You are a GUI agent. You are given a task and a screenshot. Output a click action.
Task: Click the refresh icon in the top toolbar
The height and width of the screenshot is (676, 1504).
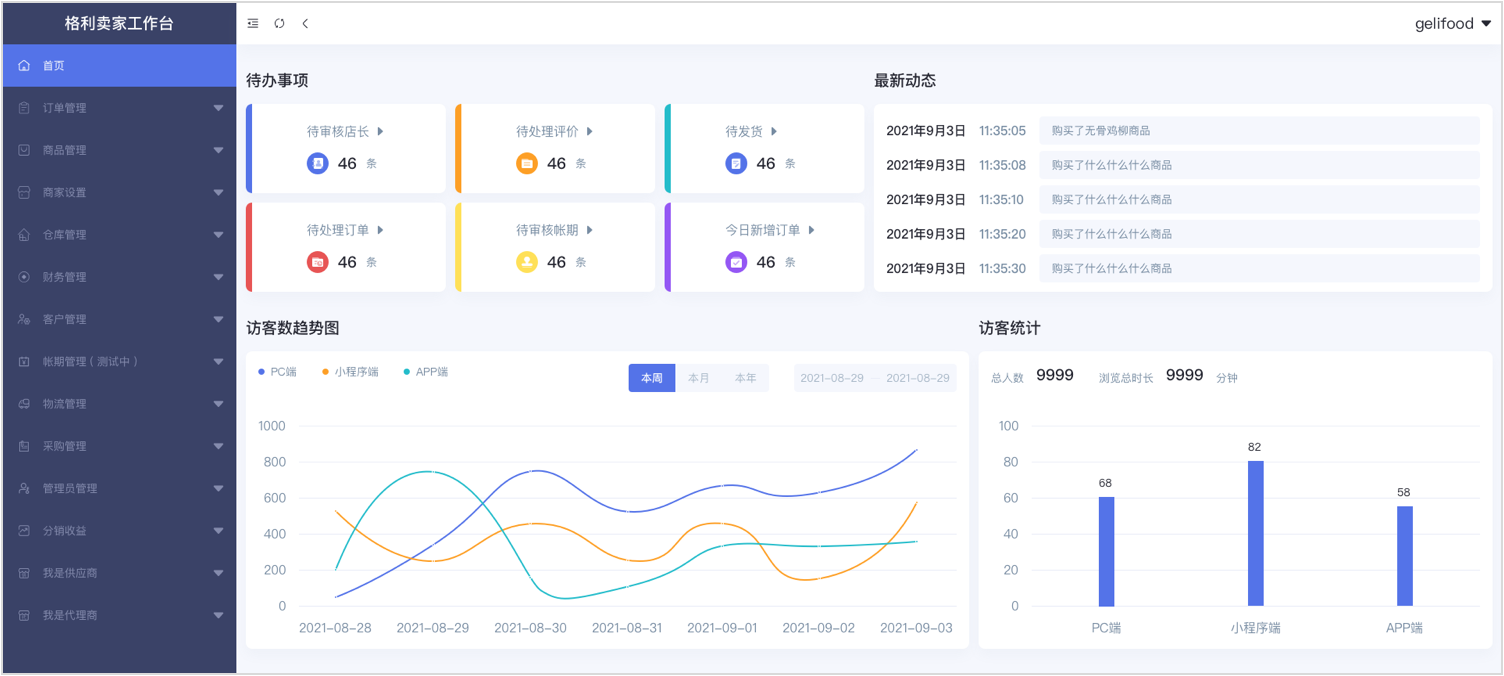279,22
